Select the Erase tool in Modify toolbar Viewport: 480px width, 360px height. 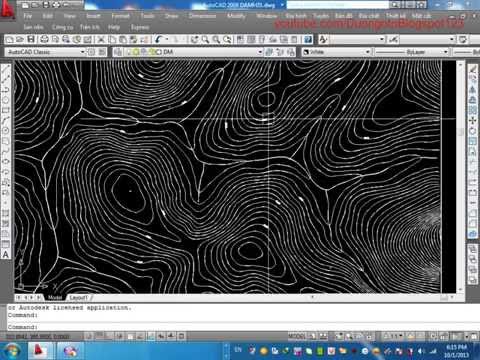tap(473, 69)
